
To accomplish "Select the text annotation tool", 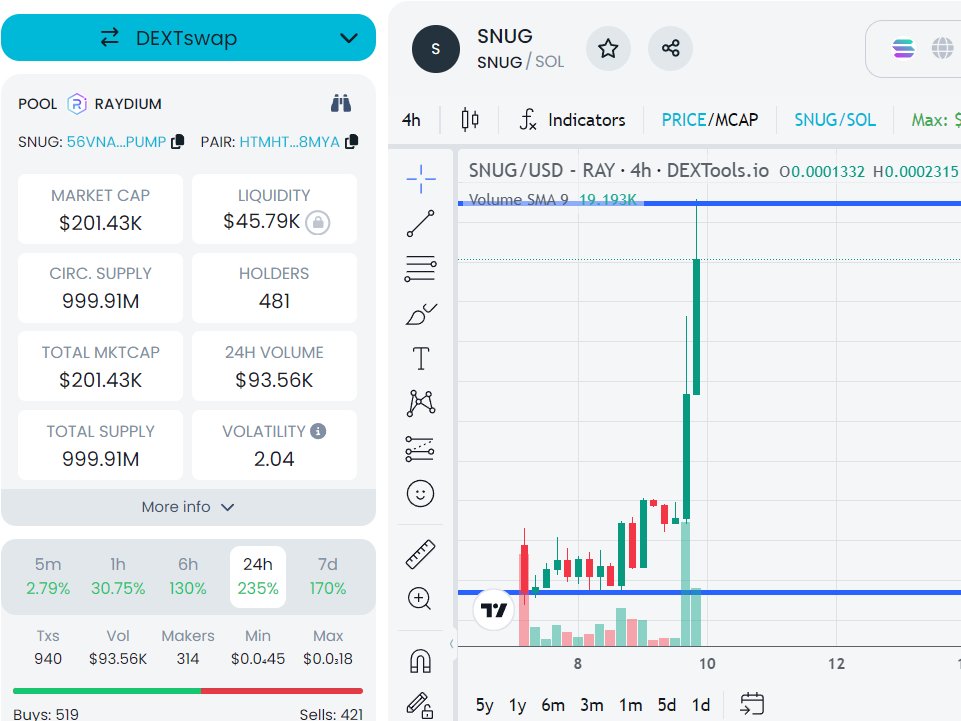I will click(420, 359).
